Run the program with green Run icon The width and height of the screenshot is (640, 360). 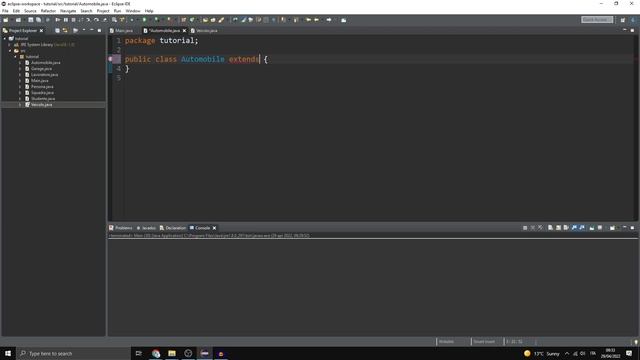[144, 20]
